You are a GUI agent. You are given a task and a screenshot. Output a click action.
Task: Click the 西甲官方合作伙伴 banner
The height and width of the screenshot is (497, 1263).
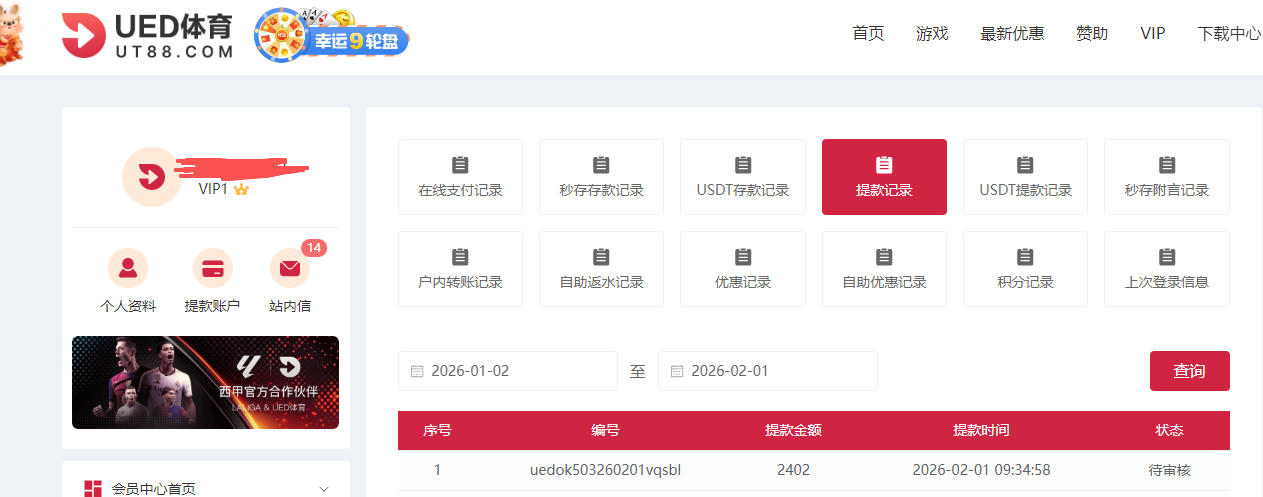(205, 382)
